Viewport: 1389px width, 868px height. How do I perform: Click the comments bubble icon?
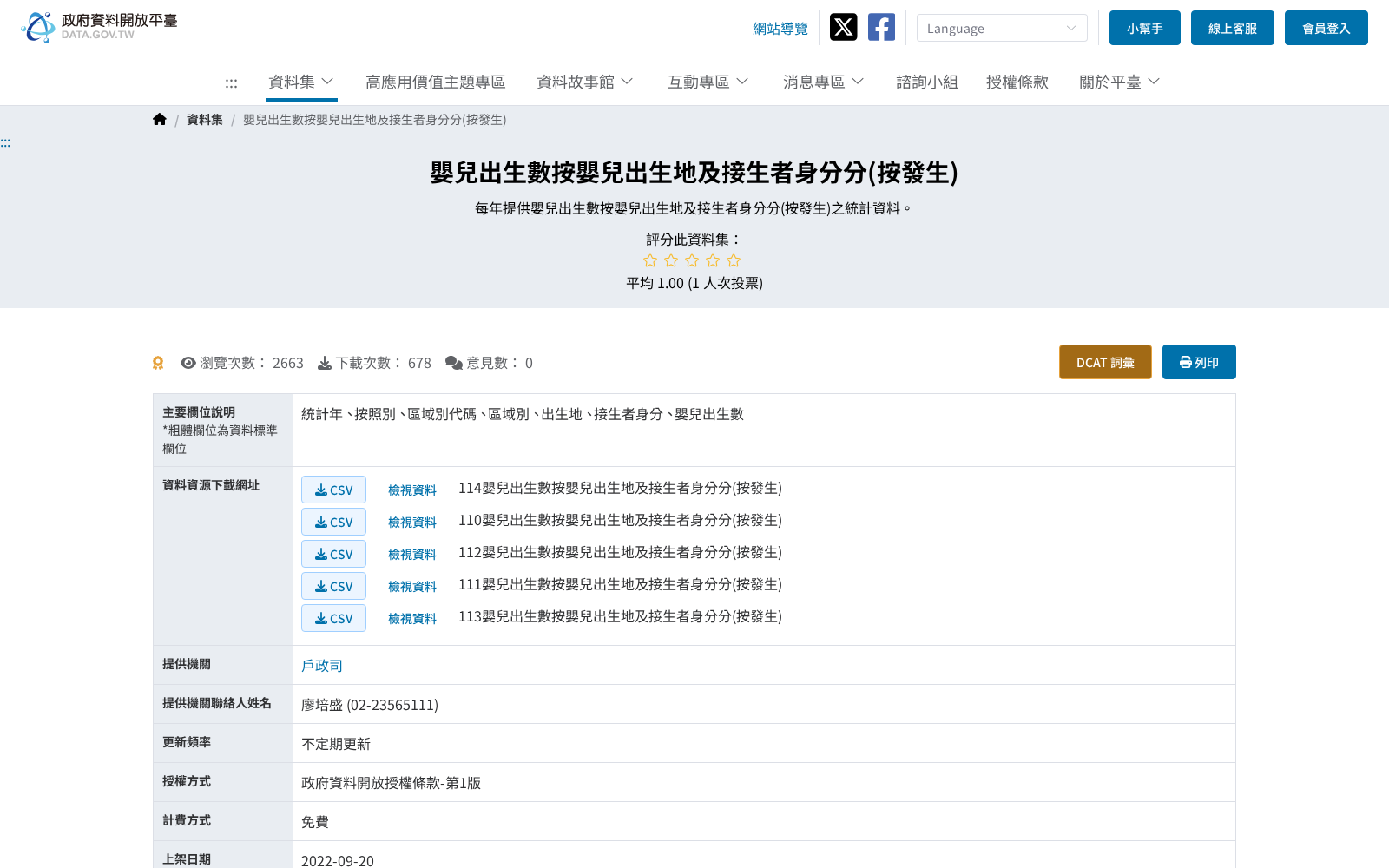tap(454, 363)
